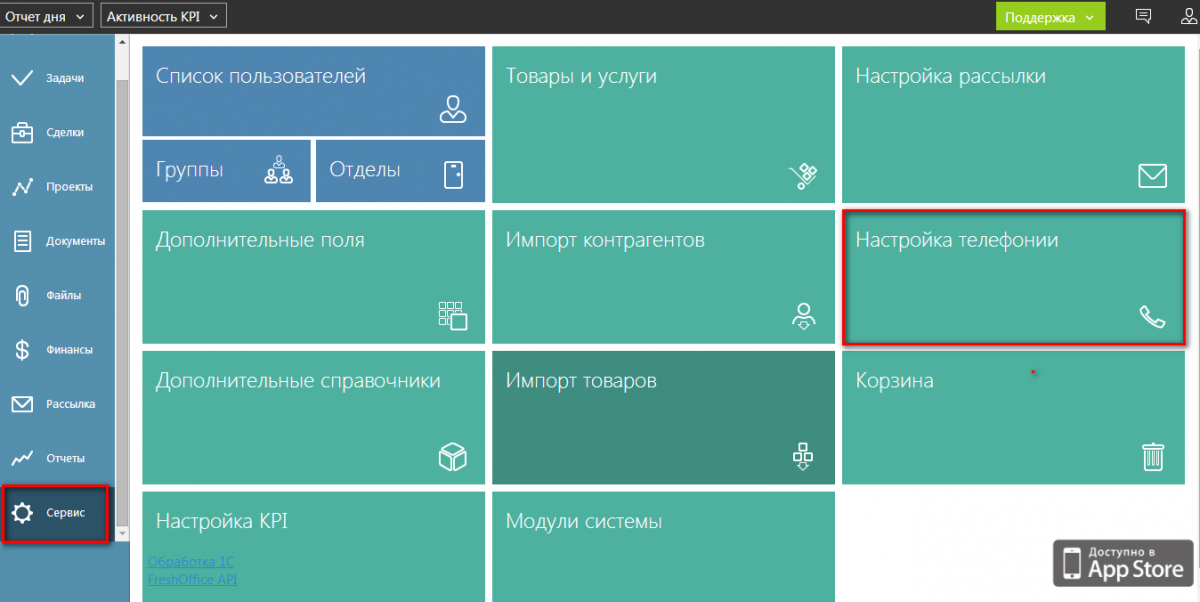Open Документы from the sidebar menu
The width and height of the screenshot is (1200, 602).
[x=74, y=241]
